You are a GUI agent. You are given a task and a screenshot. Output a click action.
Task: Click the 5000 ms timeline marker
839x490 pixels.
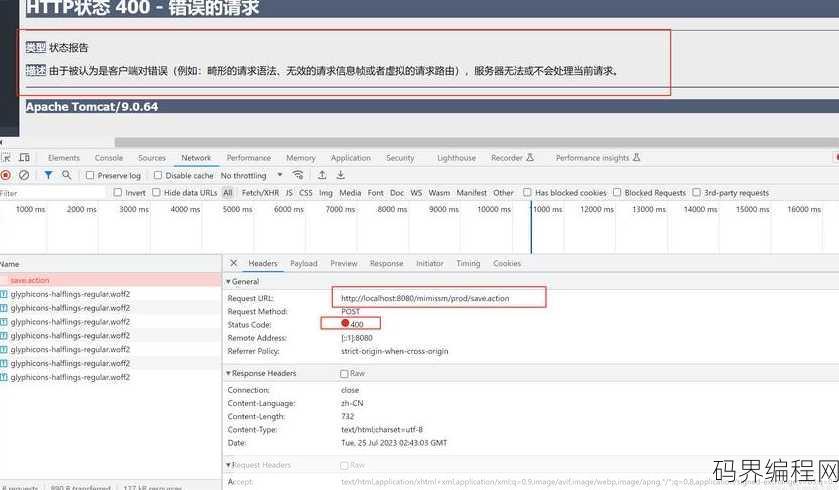pyautogui.click(x=237, y=209)
